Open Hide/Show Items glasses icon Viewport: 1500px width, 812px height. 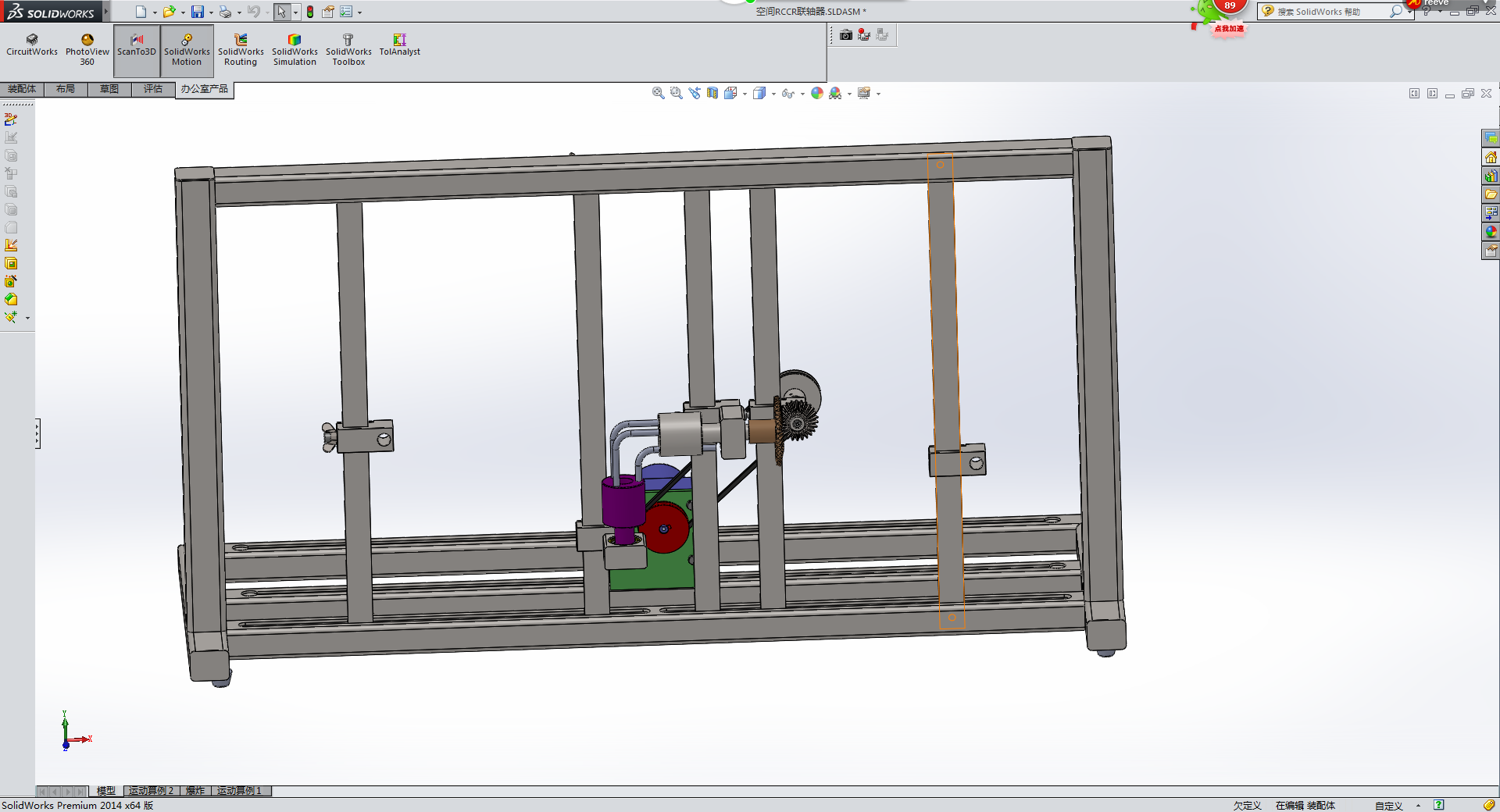point(787,93)
